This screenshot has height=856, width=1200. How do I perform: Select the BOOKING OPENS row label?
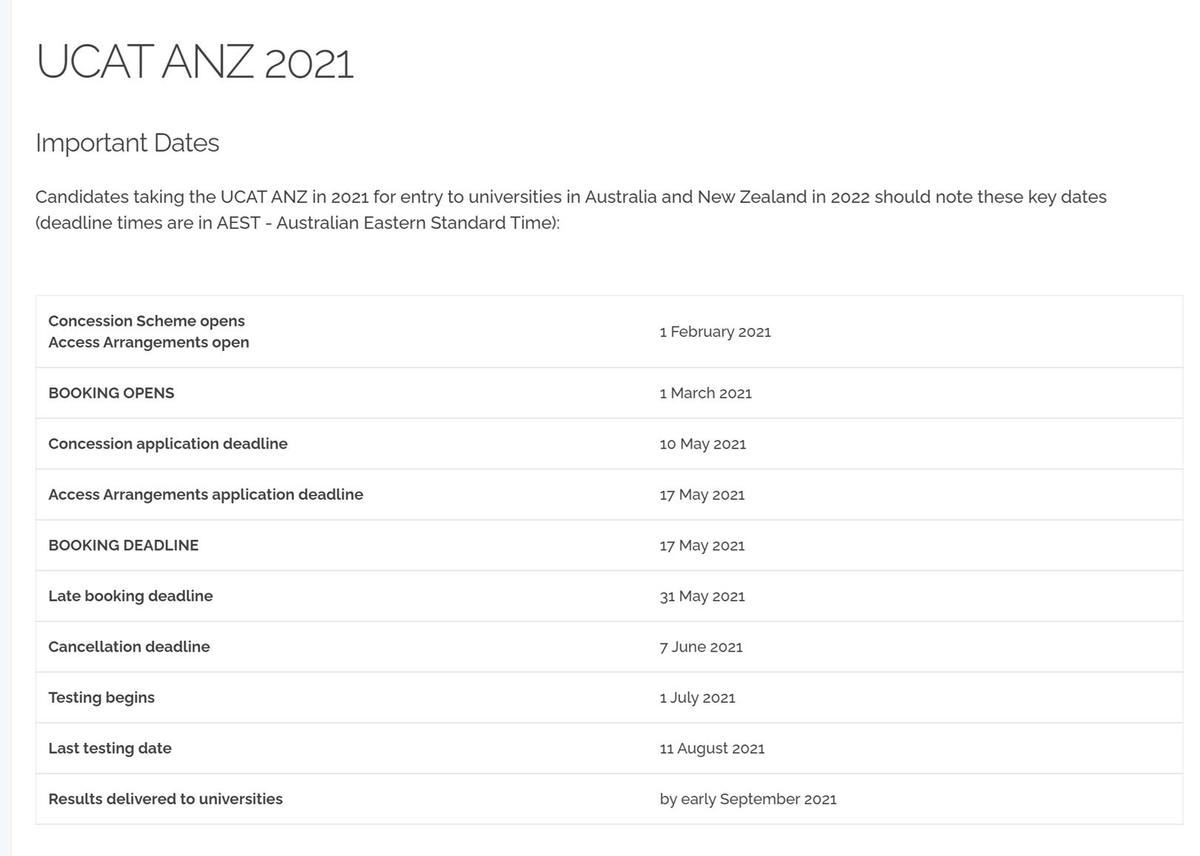point(111,393)
